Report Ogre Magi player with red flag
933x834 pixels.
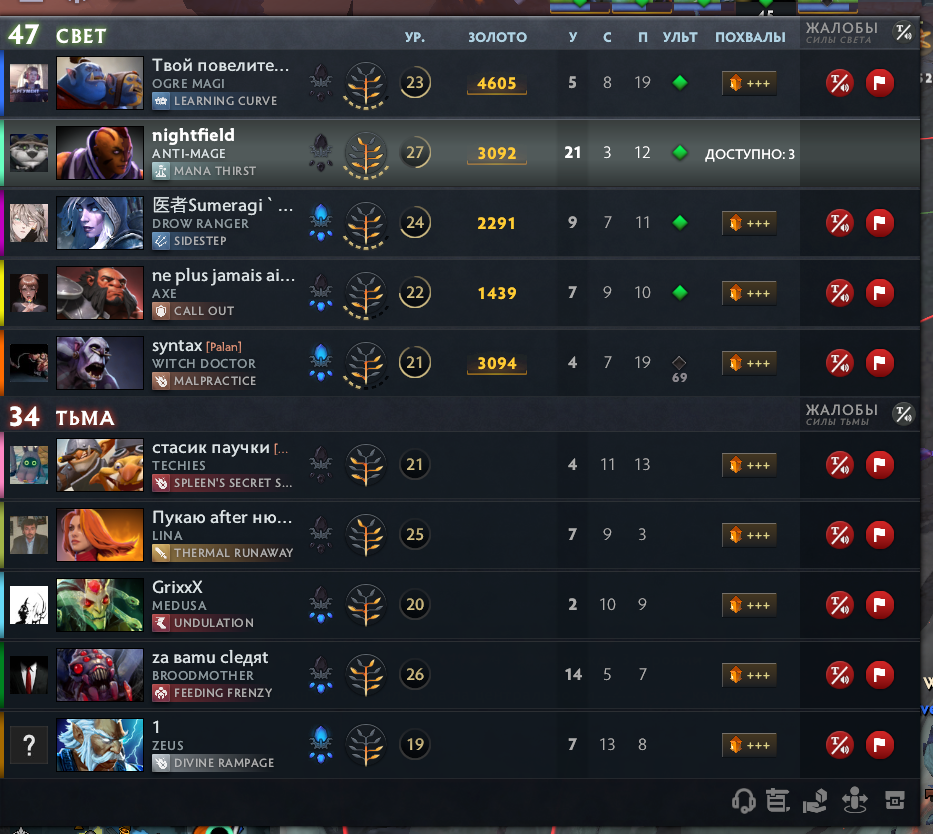pos(879,83)
